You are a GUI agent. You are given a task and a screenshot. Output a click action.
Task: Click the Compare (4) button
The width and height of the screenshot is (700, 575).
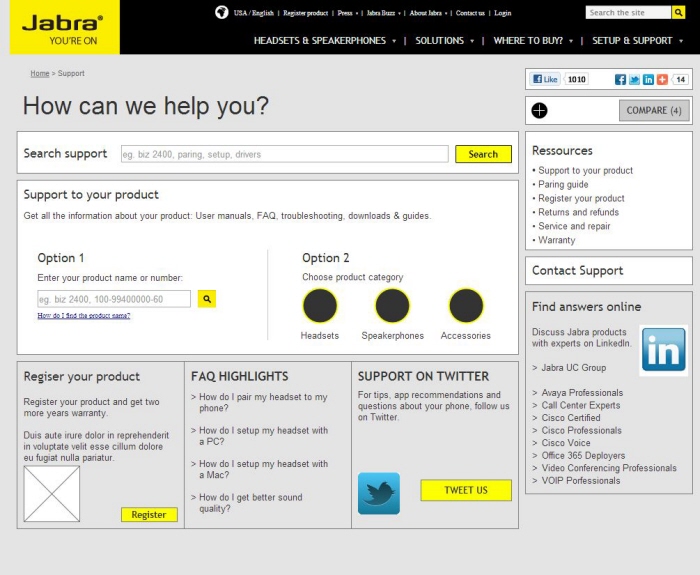click(654, 110)
